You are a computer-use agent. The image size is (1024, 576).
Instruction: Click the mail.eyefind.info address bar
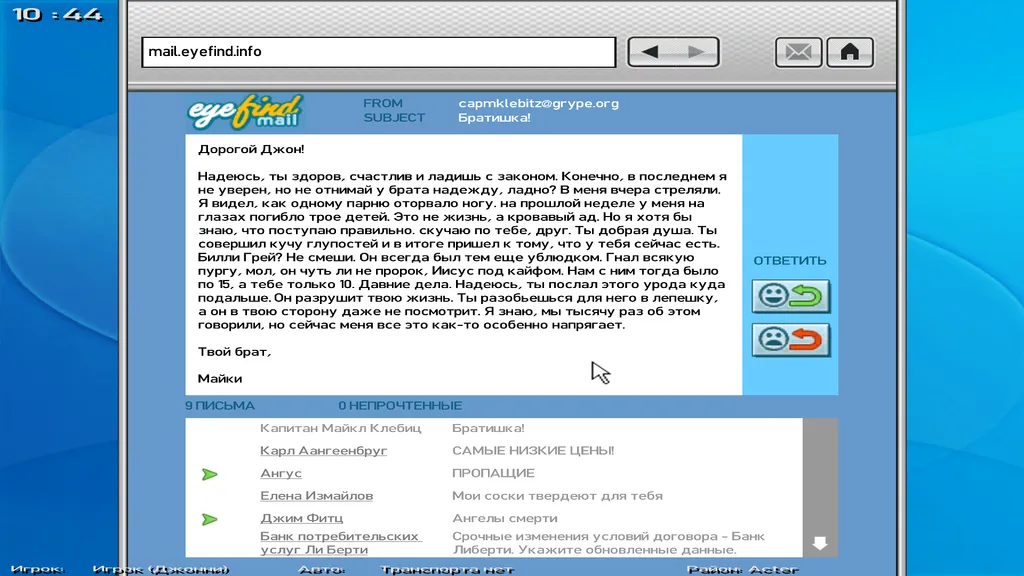pyautogui.click(x=379, y=52)
